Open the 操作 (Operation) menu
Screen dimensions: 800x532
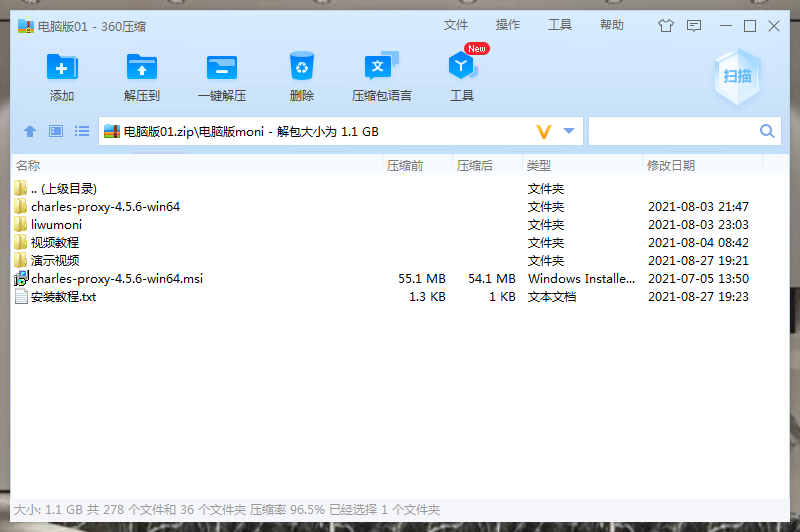pyautogui.click(x=508, y=25)
